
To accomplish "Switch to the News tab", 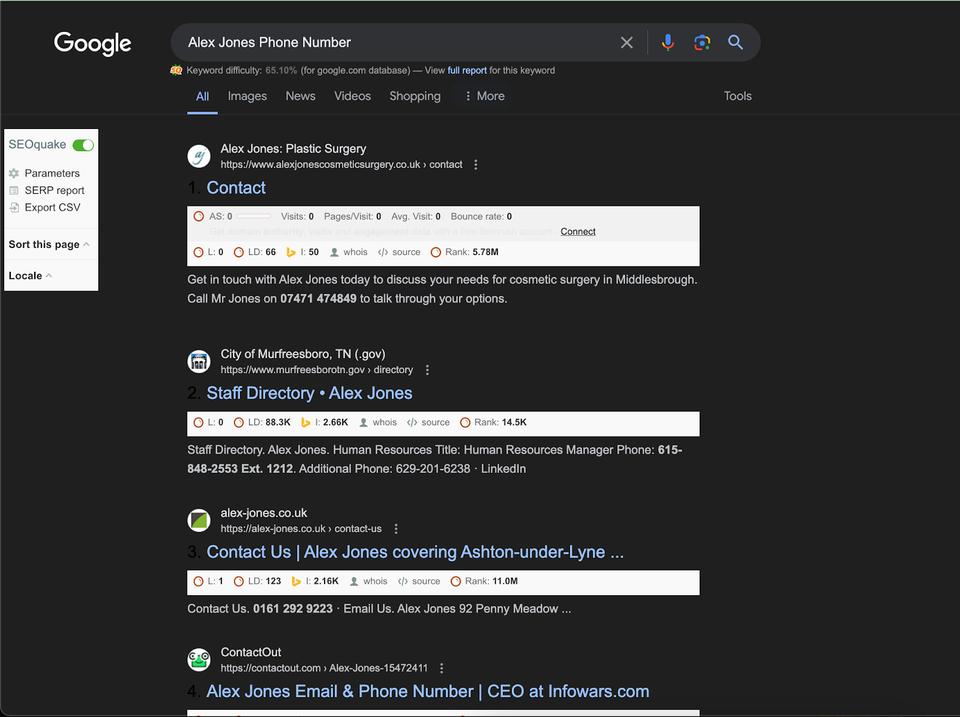I will pos(301,96).
